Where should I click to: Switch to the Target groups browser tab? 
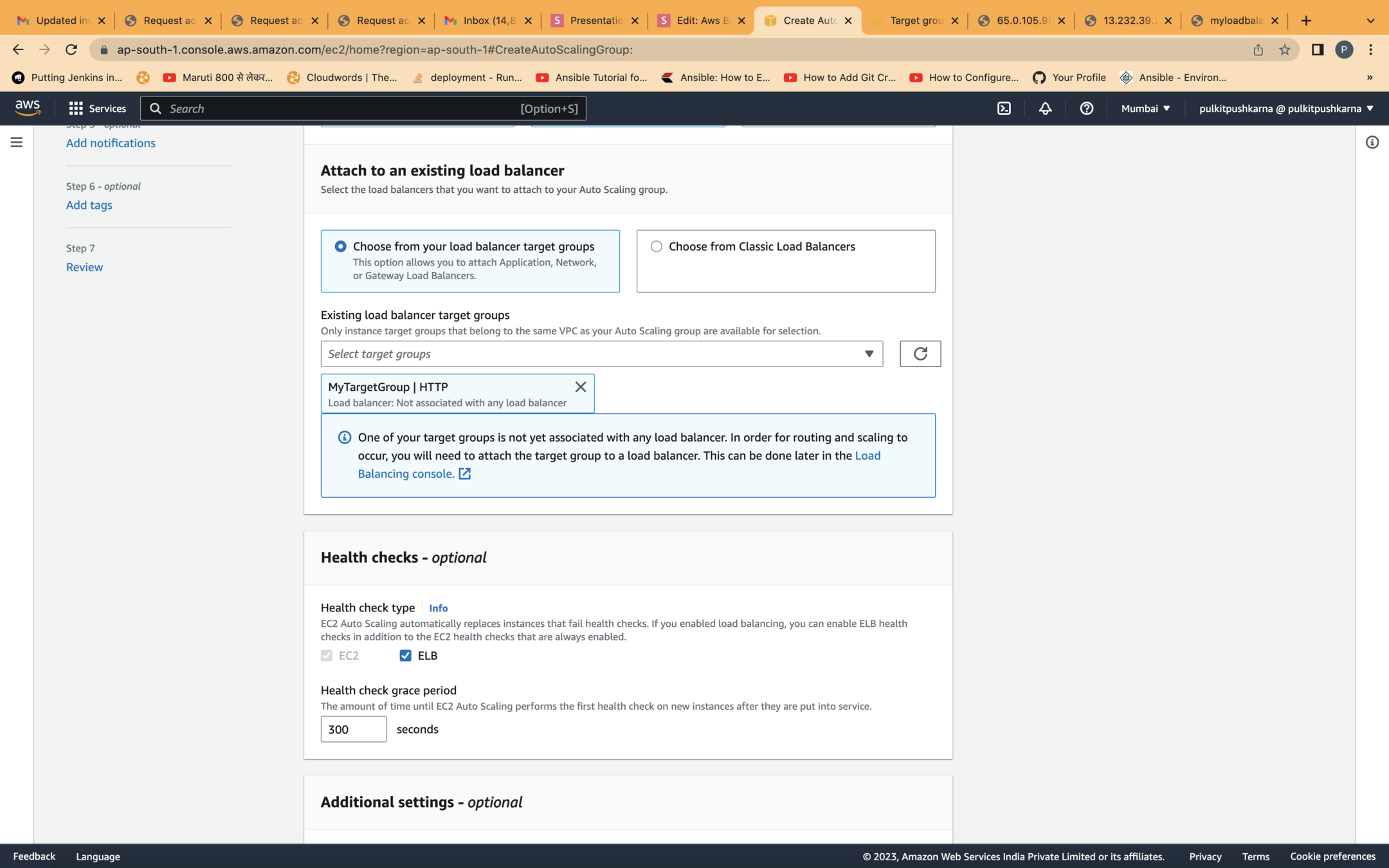coord(914,21)
